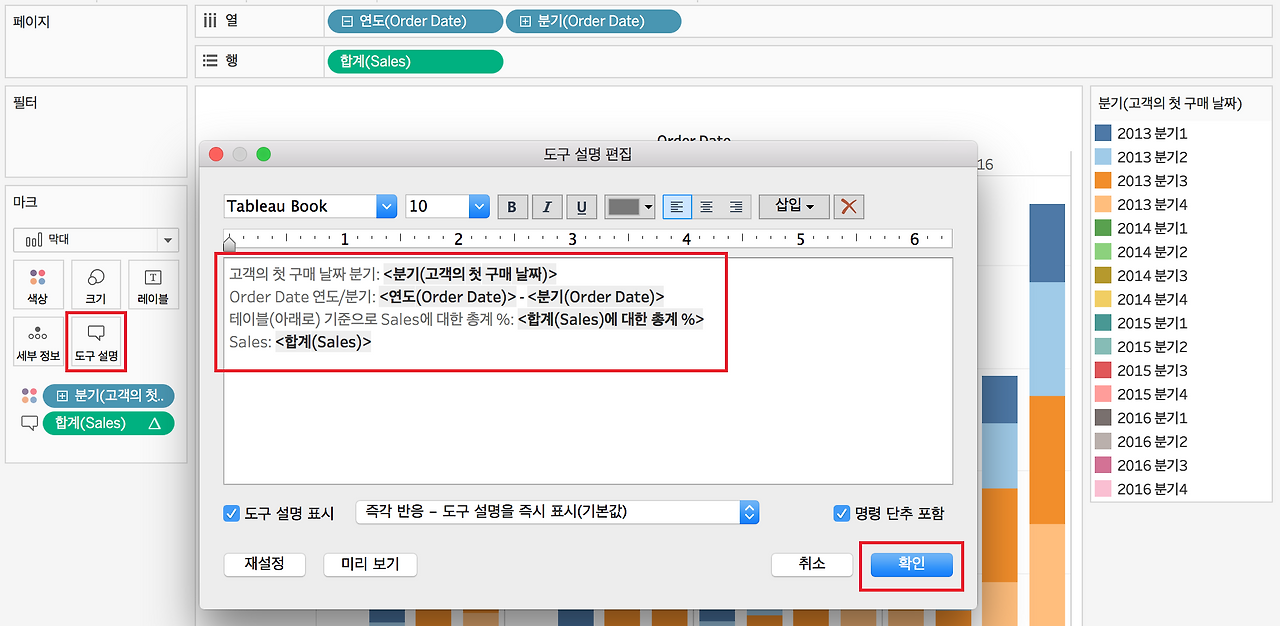This screenshot has height=626, width=1280.
Task: Open the 색상 (Color) marks card
Action: (38, 285)
